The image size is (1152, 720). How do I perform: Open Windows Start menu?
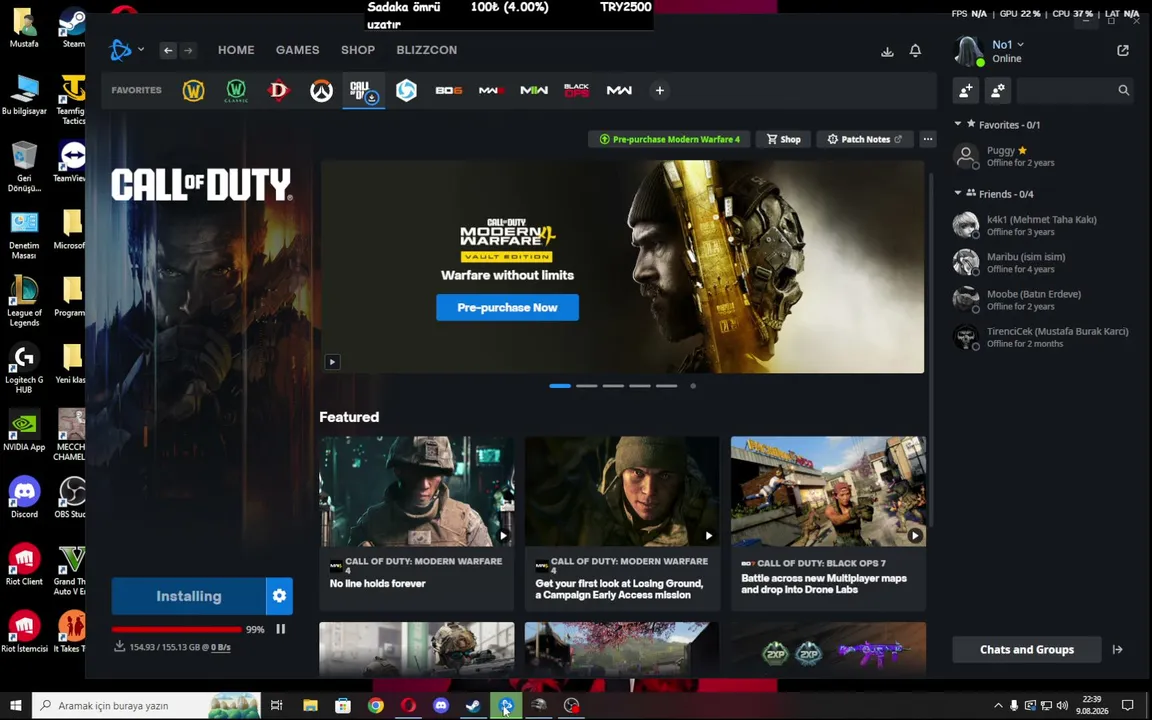pos(15,705)
